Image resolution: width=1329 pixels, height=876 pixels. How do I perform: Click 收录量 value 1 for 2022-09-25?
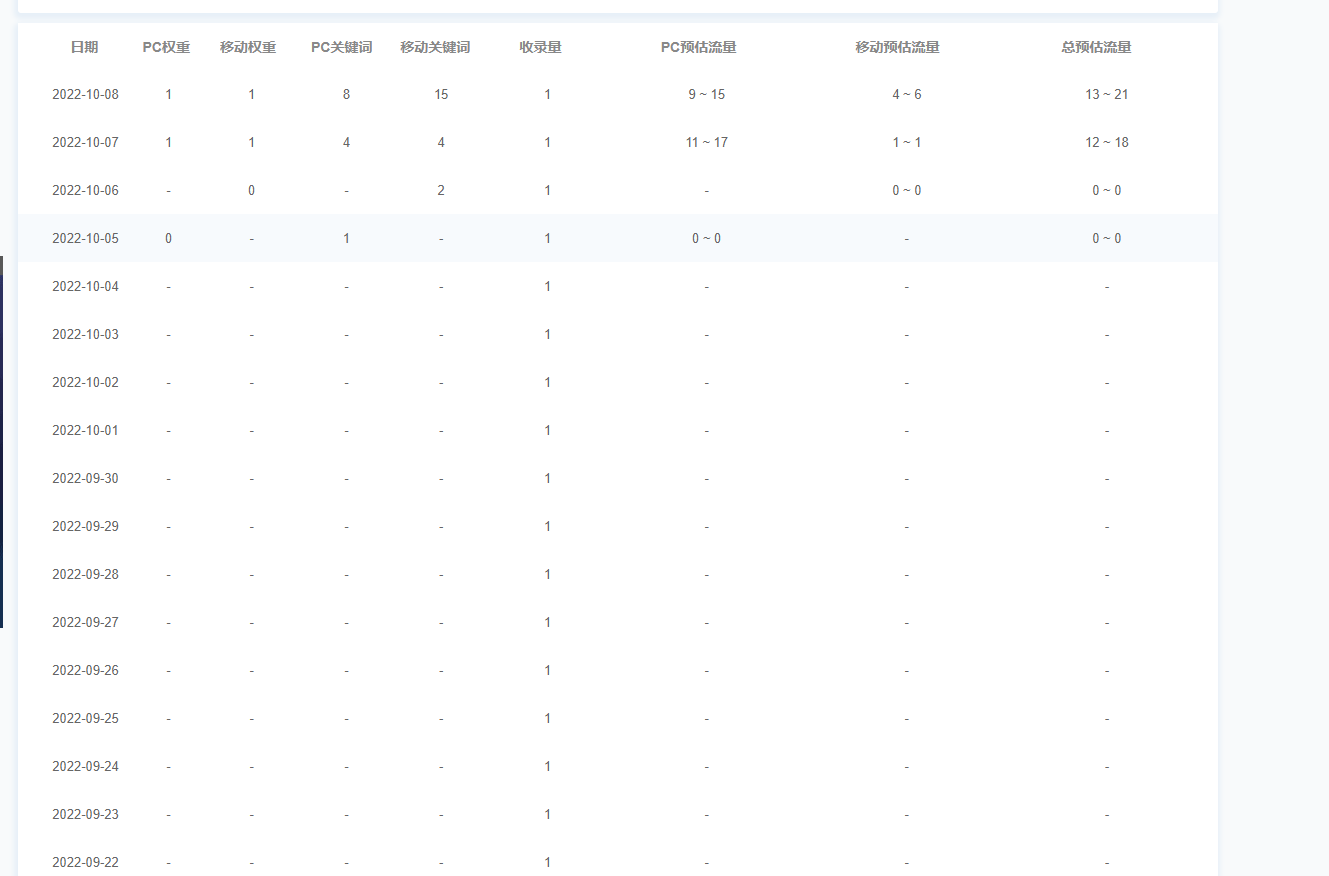point(547,718)
